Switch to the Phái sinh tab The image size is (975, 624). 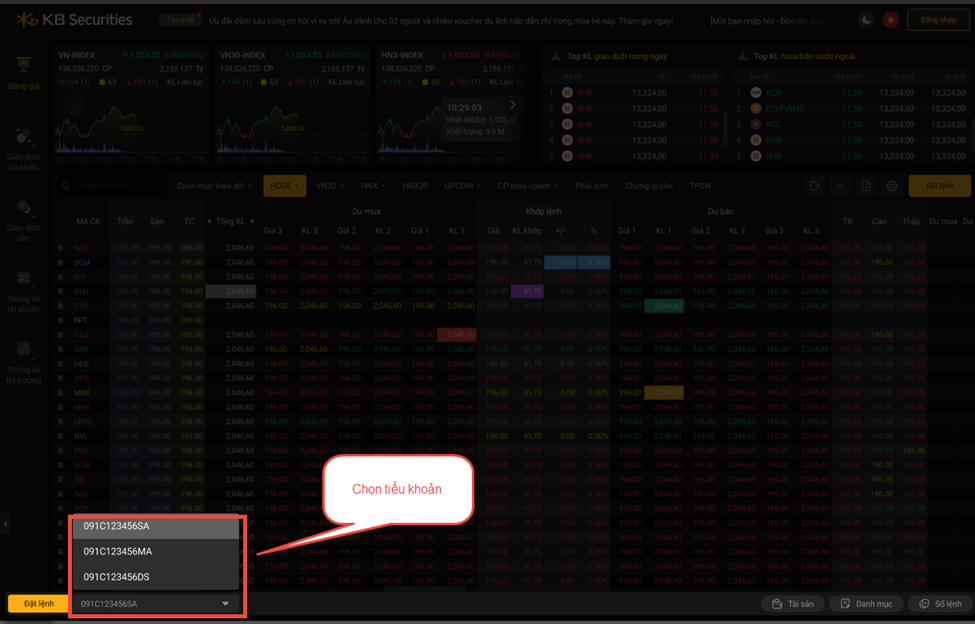click(592, 186)
